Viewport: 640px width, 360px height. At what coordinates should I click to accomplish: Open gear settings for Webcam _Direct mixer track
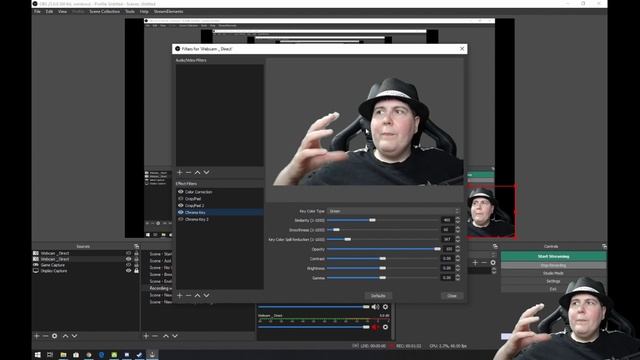385,327
